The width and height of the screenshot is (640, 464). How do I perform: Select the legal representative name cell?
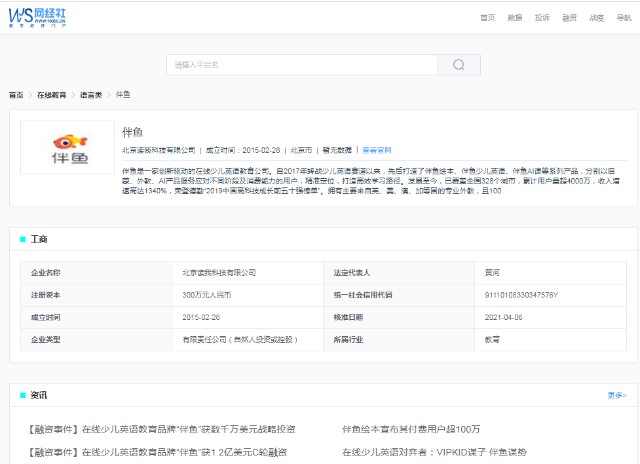pos(550,273)
